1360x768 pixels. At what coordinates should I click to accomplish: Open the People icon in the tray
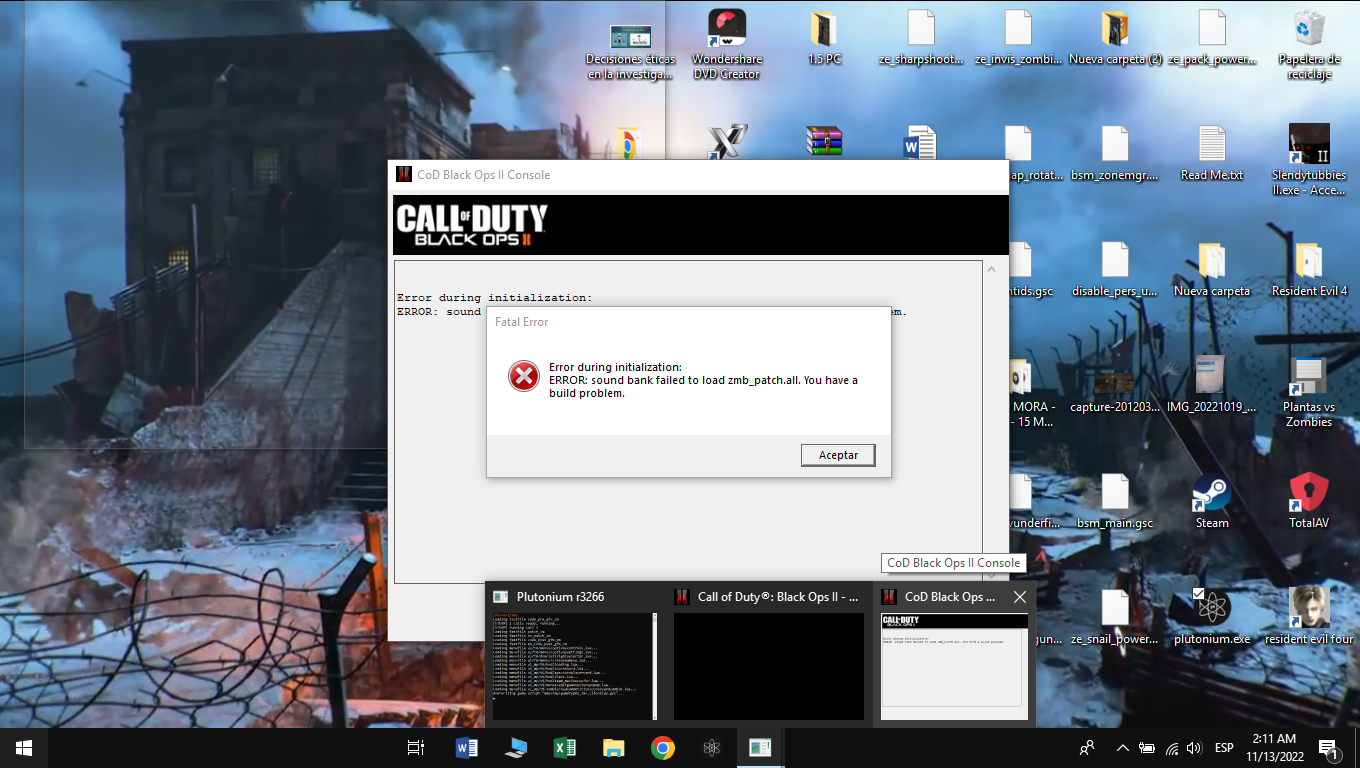1087,748
